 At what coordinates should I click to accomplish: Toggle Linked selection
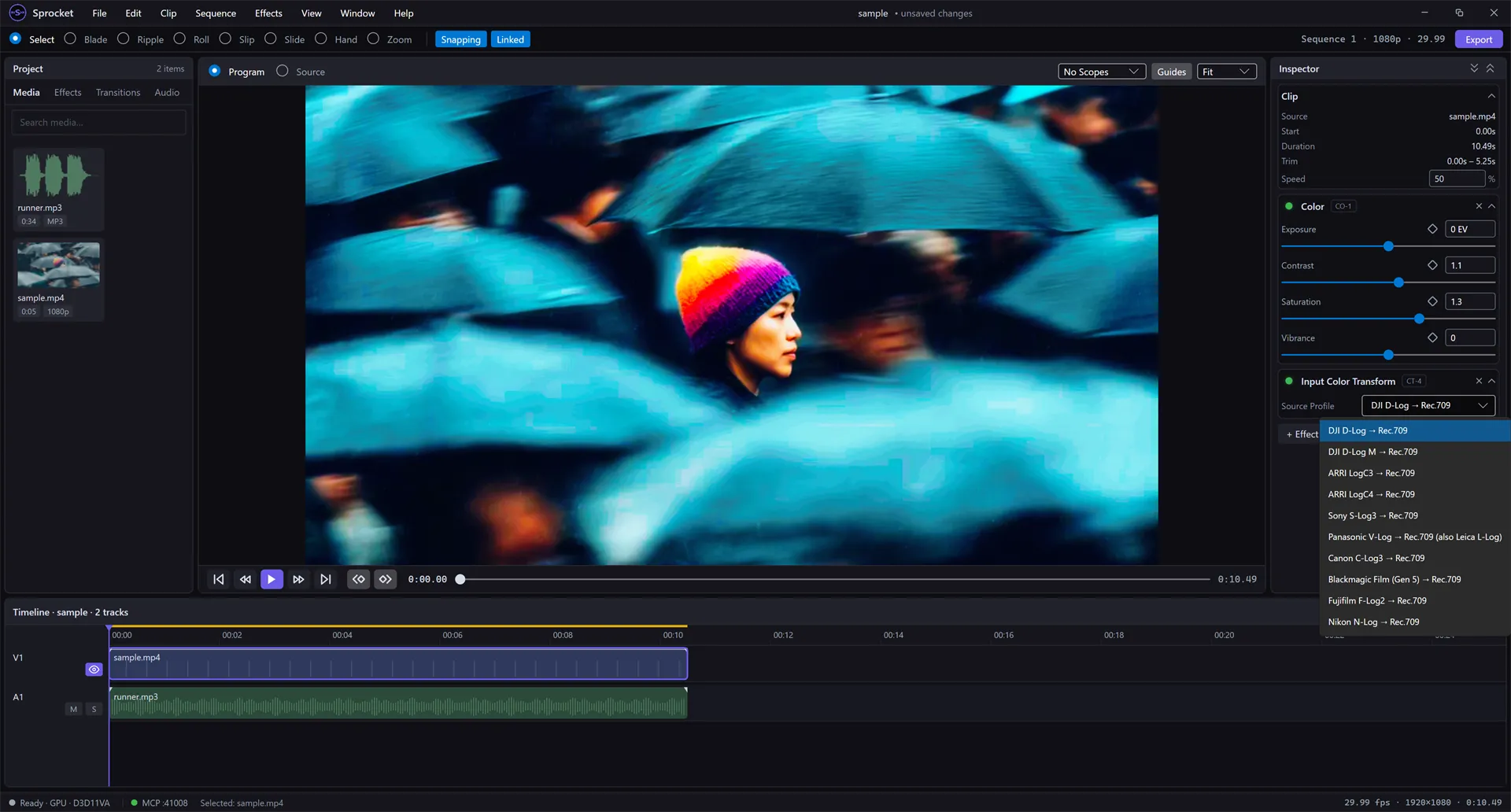click(510, 39)
